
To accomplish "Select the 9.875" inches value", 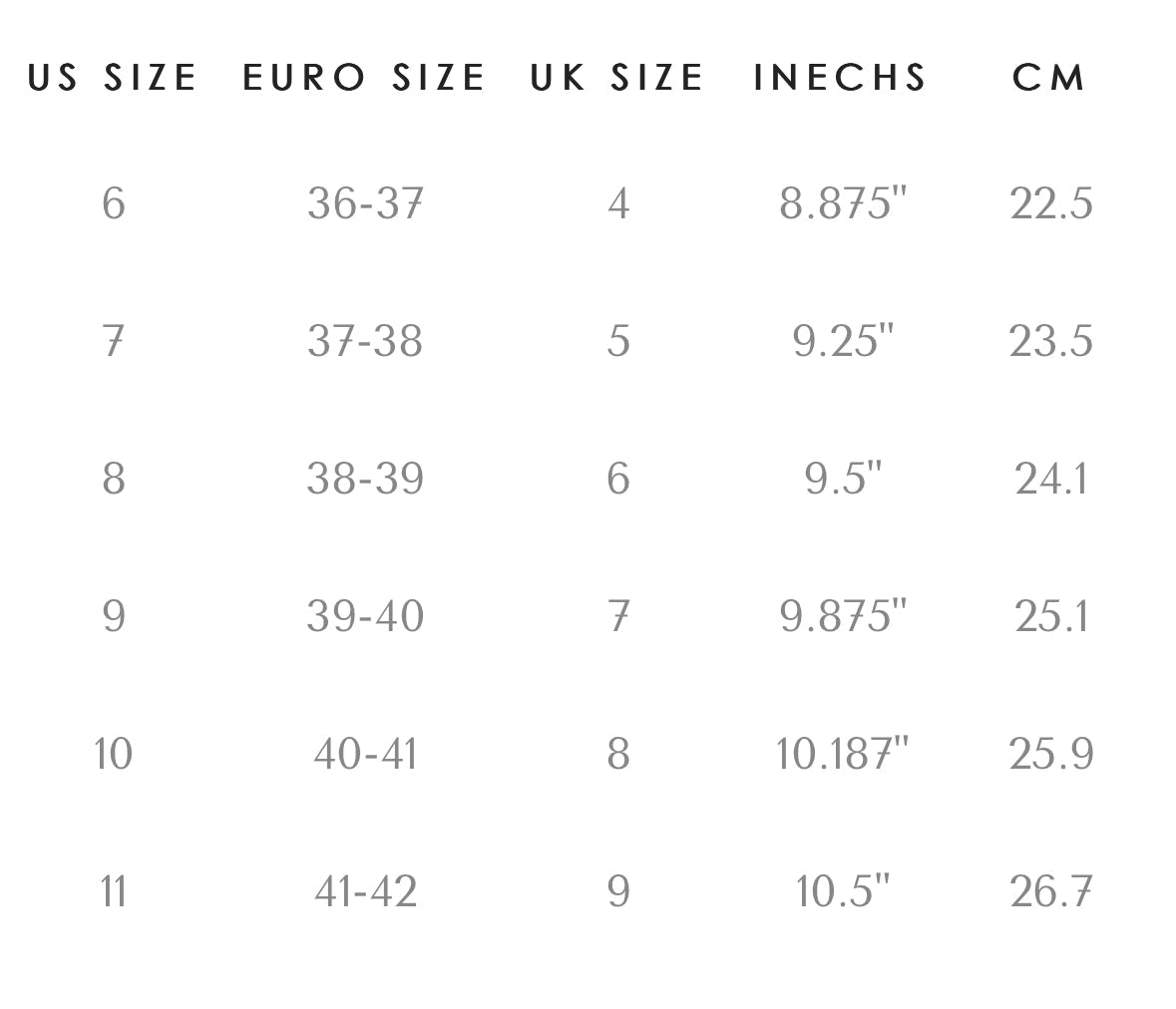I will (843, 617).
